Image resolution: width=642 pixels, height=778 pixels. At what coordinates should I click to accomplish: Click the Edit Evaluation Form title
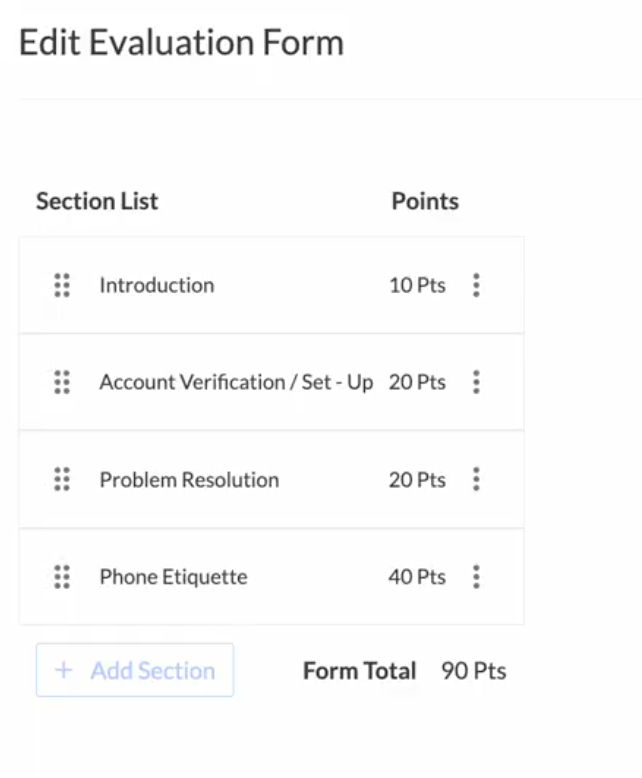pyautogui.click(x=181, y=43)
